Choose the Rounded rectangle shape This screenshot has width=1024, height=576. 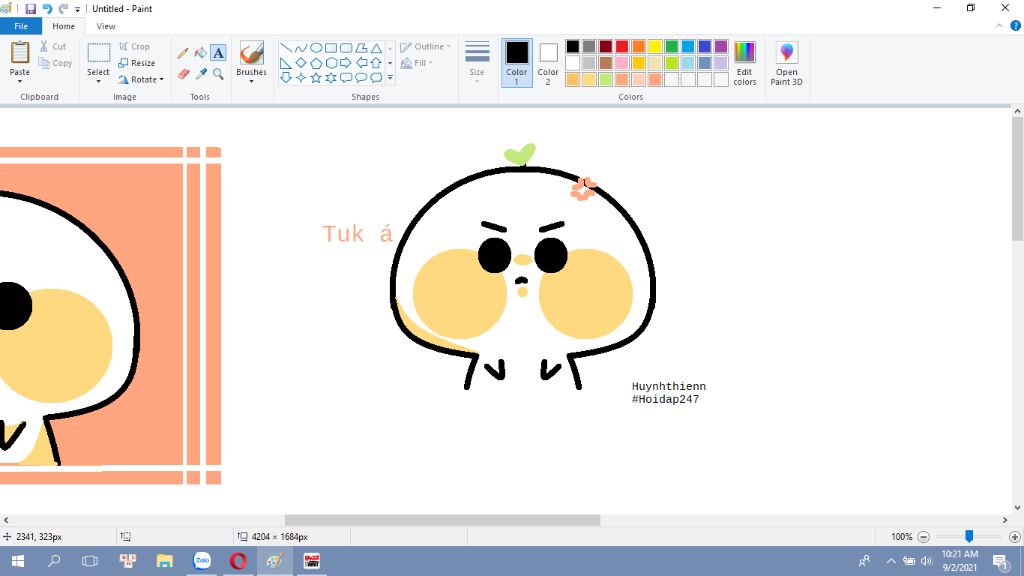pos(346,48)
